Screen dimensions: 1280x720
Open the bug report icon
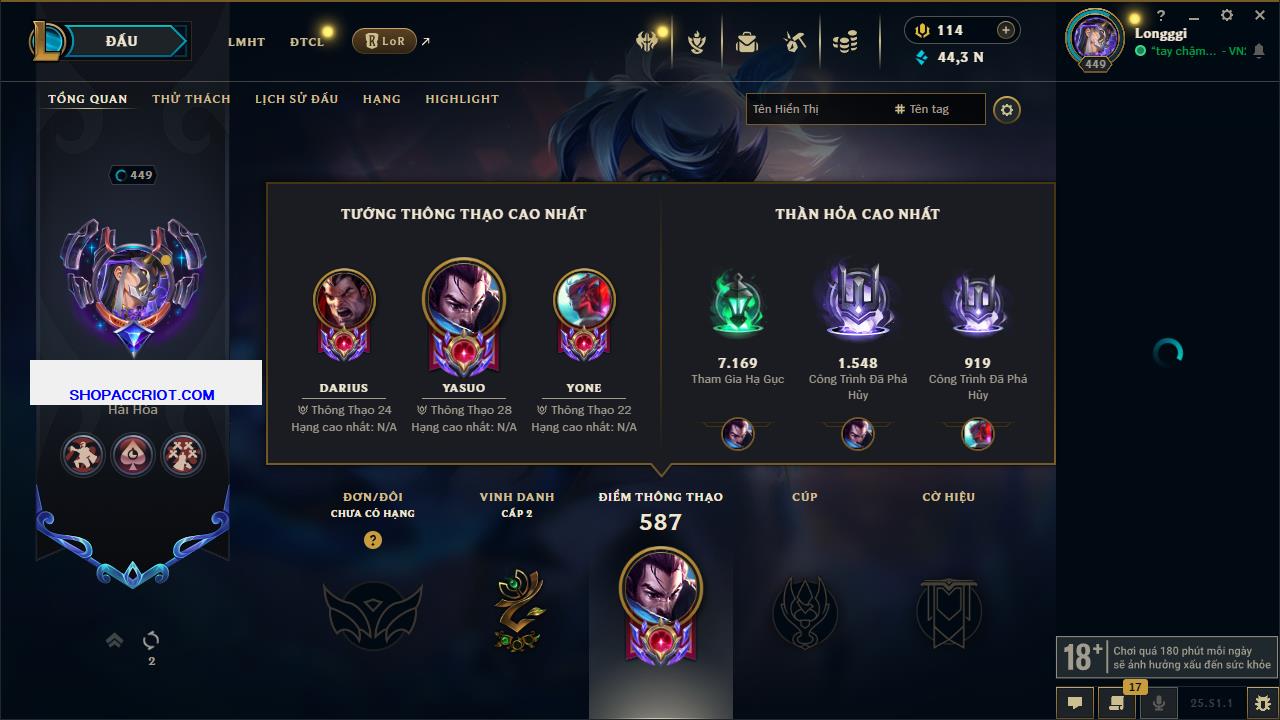tap(1264, 703)
